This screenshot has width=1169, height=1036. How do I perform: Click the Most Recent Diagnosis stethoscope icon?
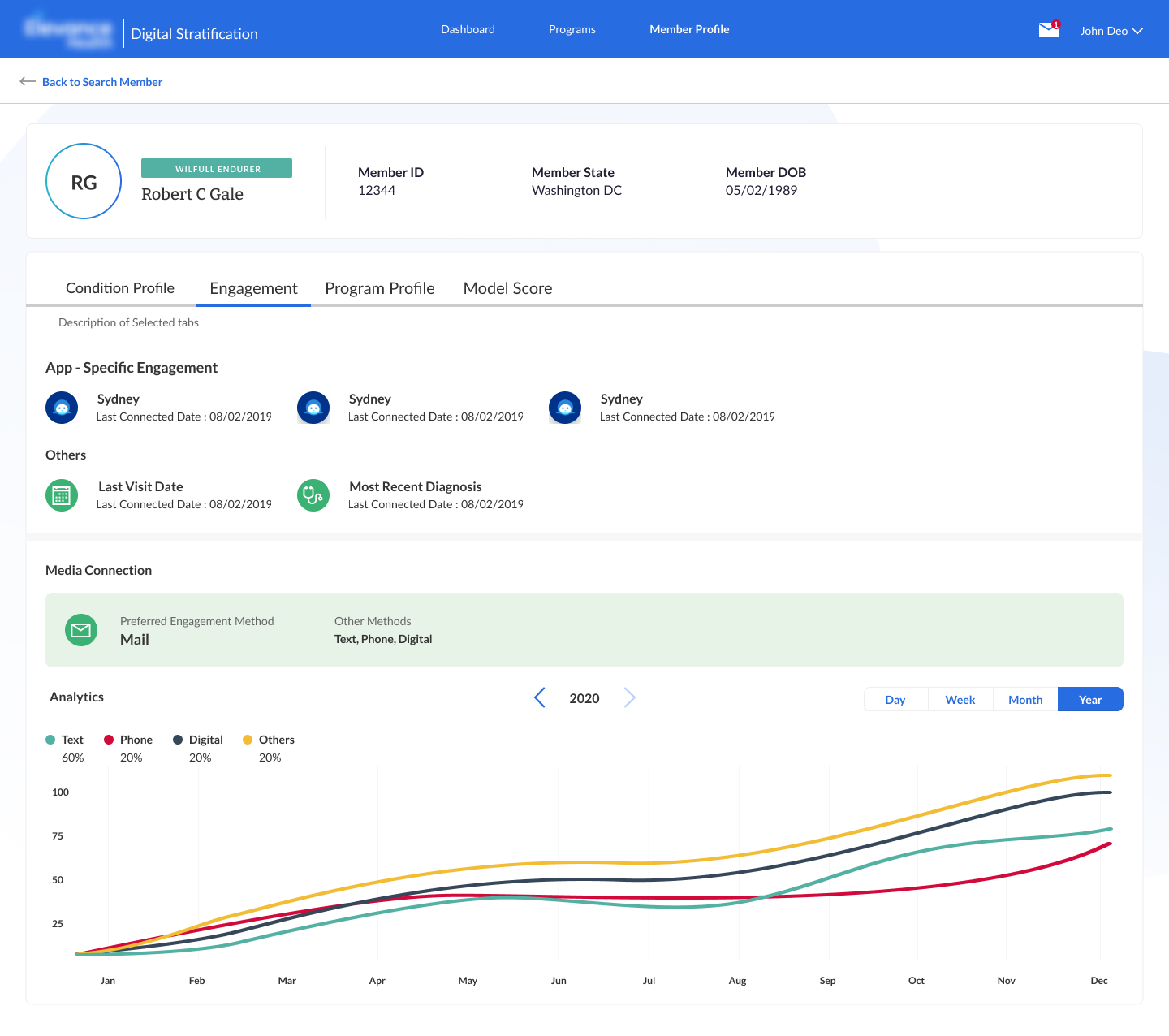click(x=313, y=494)
